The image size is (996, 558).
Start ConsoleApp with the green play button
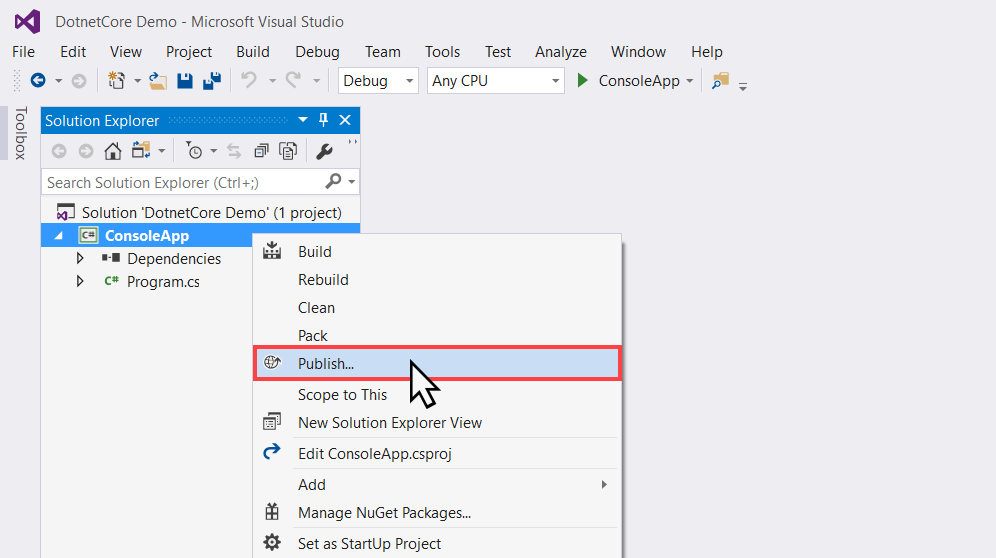[582, 81]
